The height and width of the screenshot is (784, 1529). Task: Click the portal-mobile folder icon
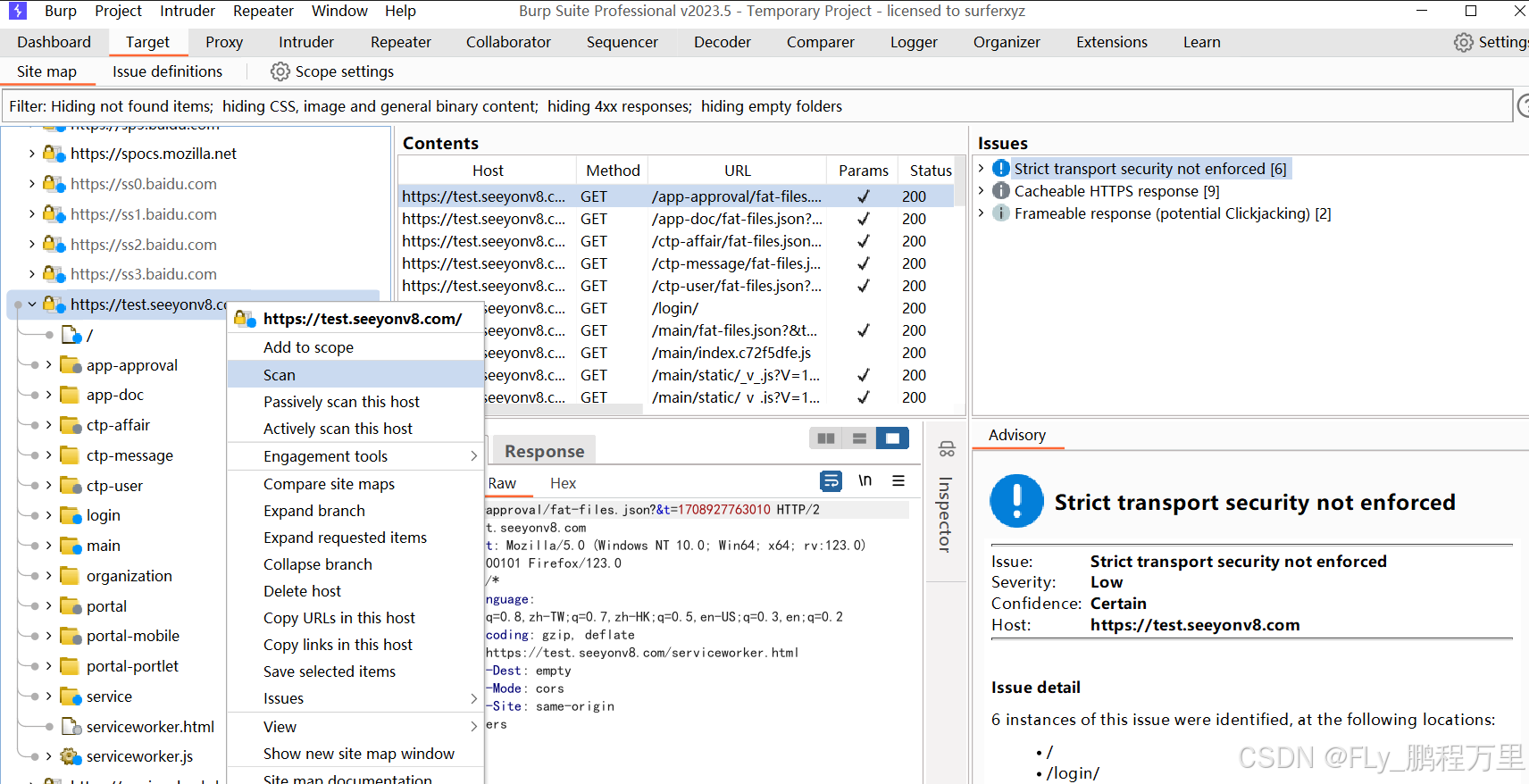(71, 636)
